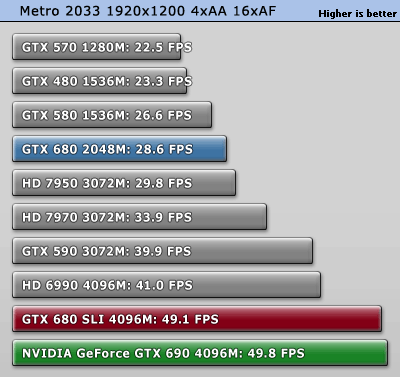
Task: Click the HD 7950 3072M bar
Action: coord(124,183)
